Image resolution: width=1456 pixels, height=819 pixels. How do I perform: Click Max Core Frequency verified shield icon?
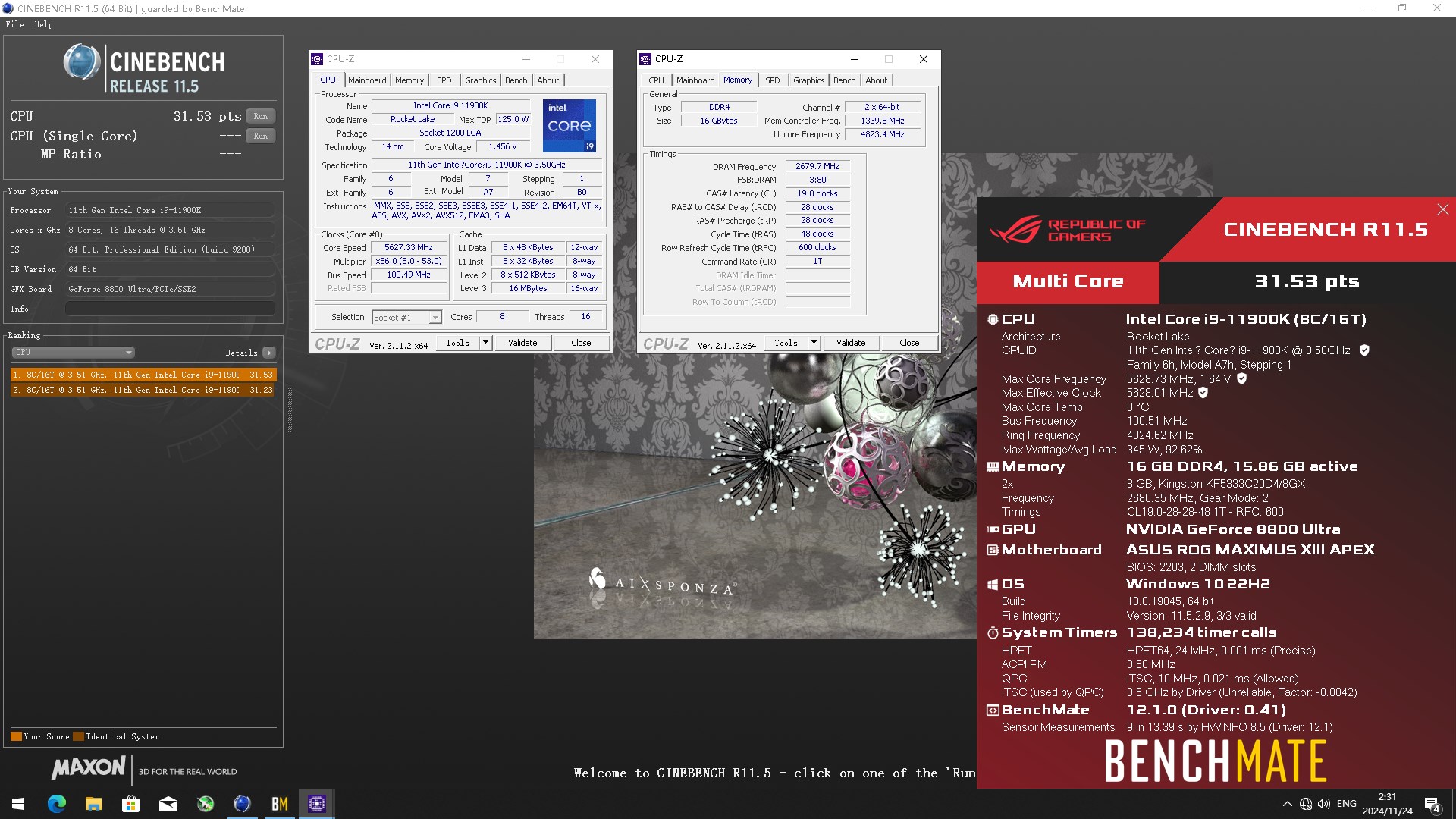[1241, 378]
